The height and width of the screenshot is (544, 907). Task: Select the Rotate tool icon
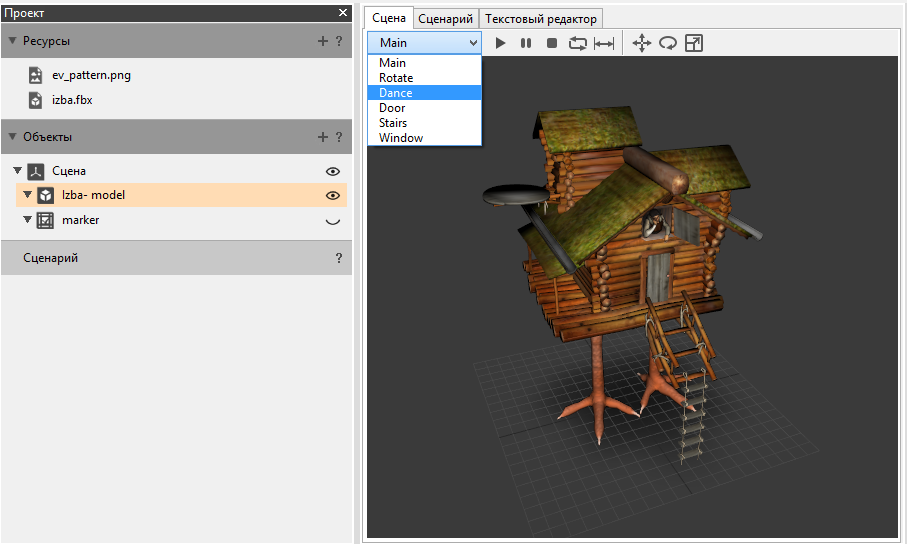tap(667, 43)
